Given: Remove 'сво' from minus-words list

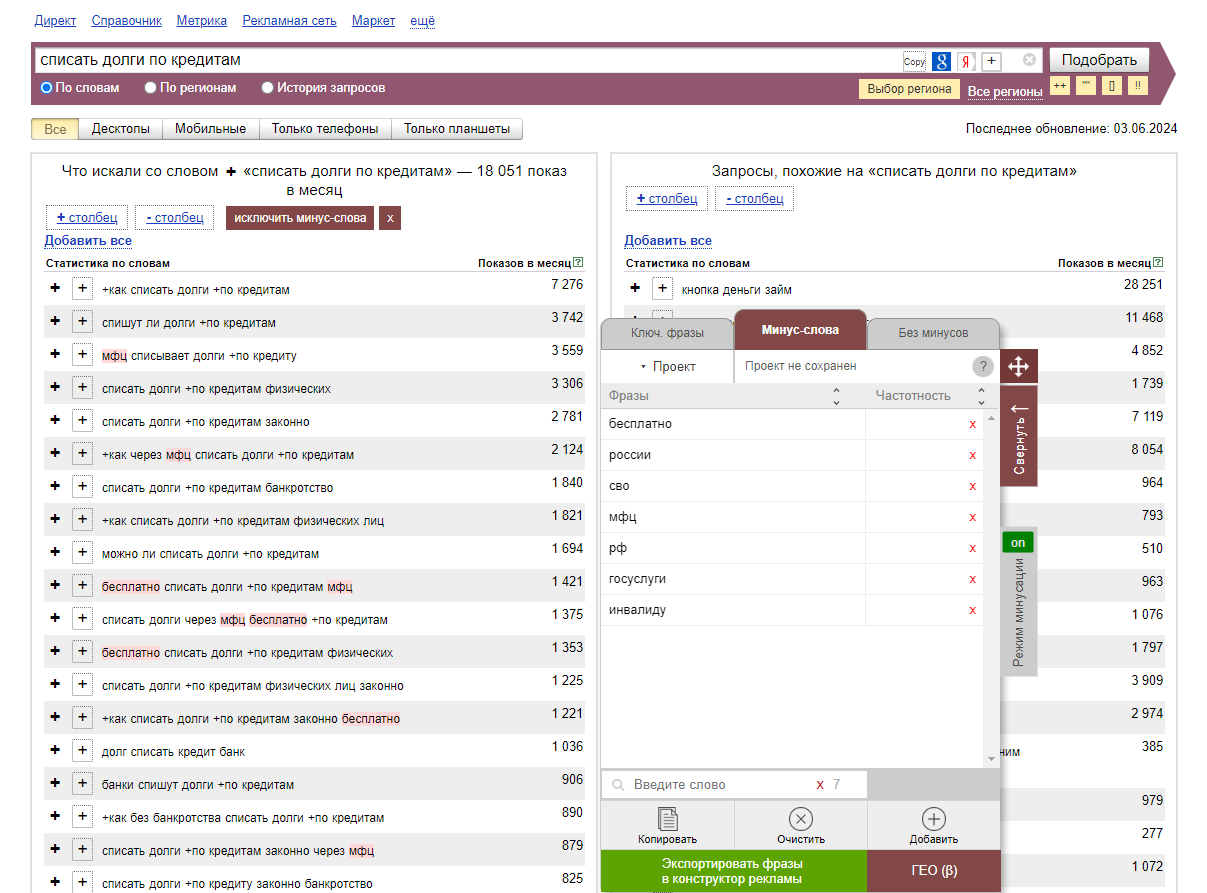Looking at the screenshot, I should pyautogui.click(x=972, y=486).
